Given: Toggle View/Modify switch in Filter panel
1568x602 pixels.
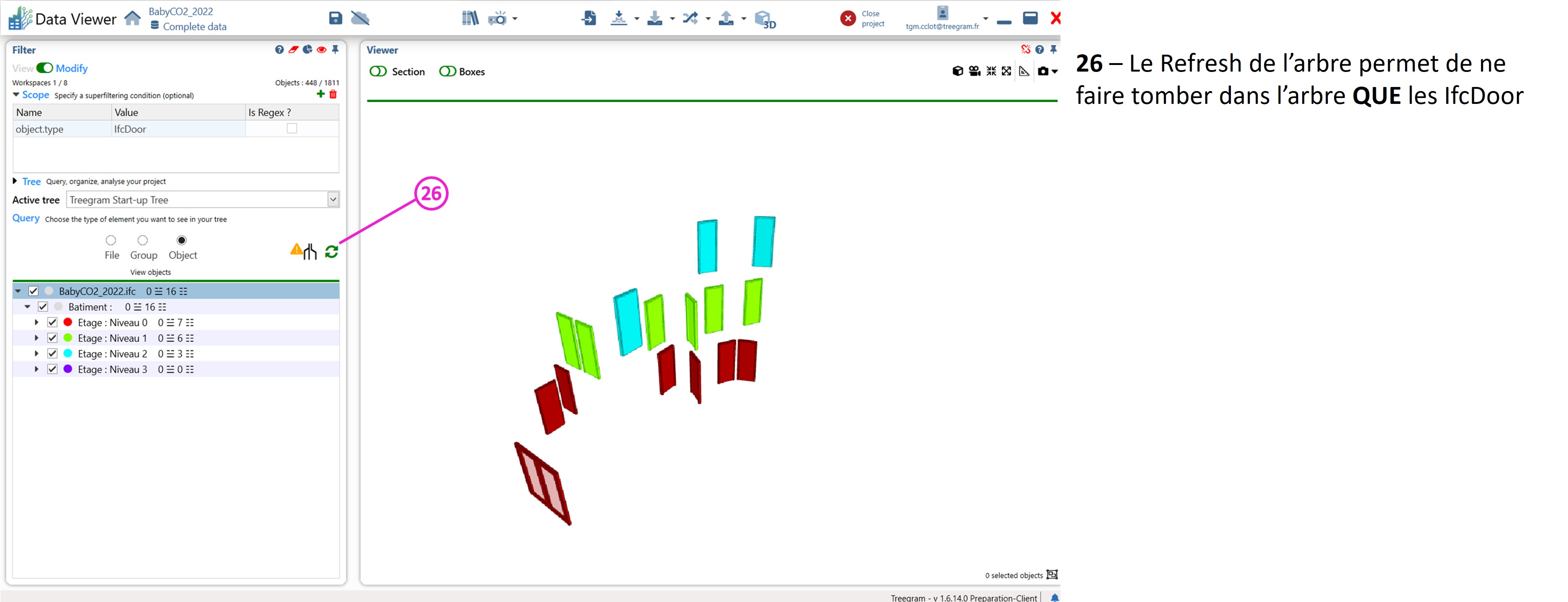Looking at the screenshot, I should pyautogui.click(x=45, y=68).
